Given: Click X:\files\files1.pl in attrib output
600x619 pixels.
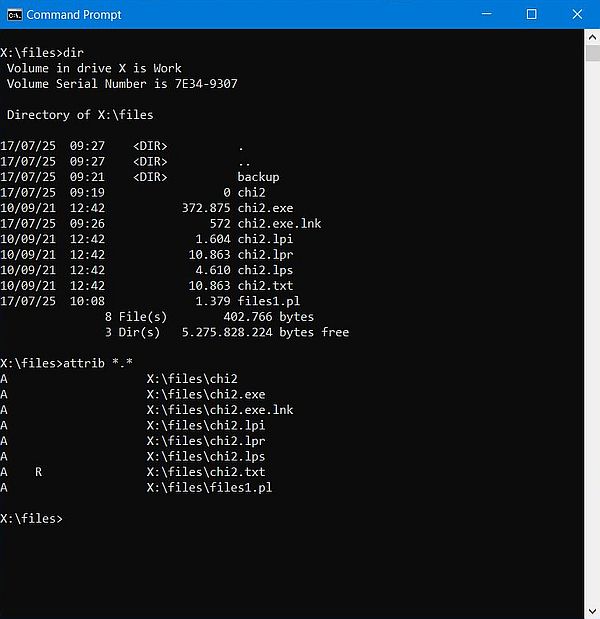Looking at the screenshot, I should [x=209, y=488].
